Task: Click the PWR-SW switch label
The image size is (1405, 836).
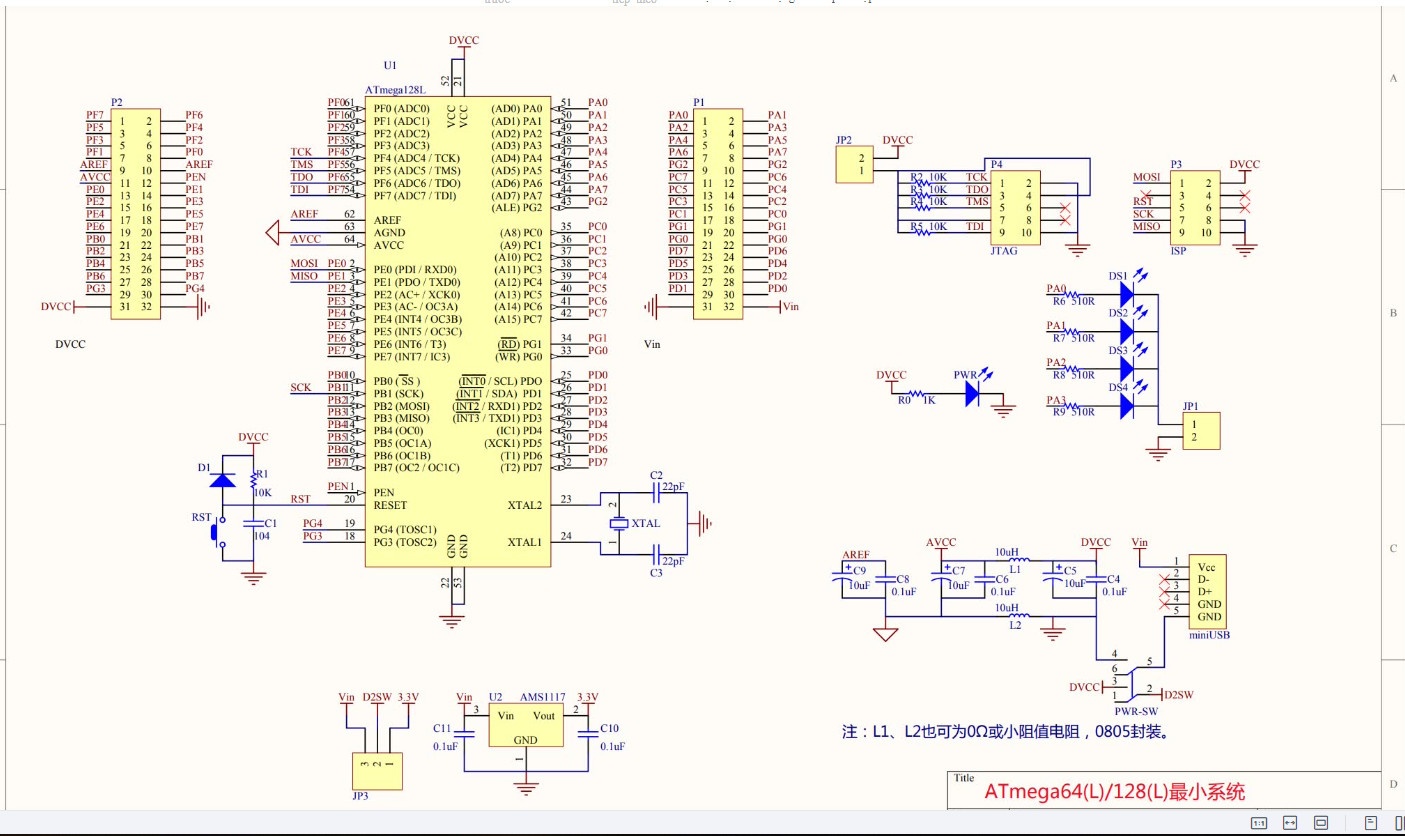Action: [x=1135, y=711]
